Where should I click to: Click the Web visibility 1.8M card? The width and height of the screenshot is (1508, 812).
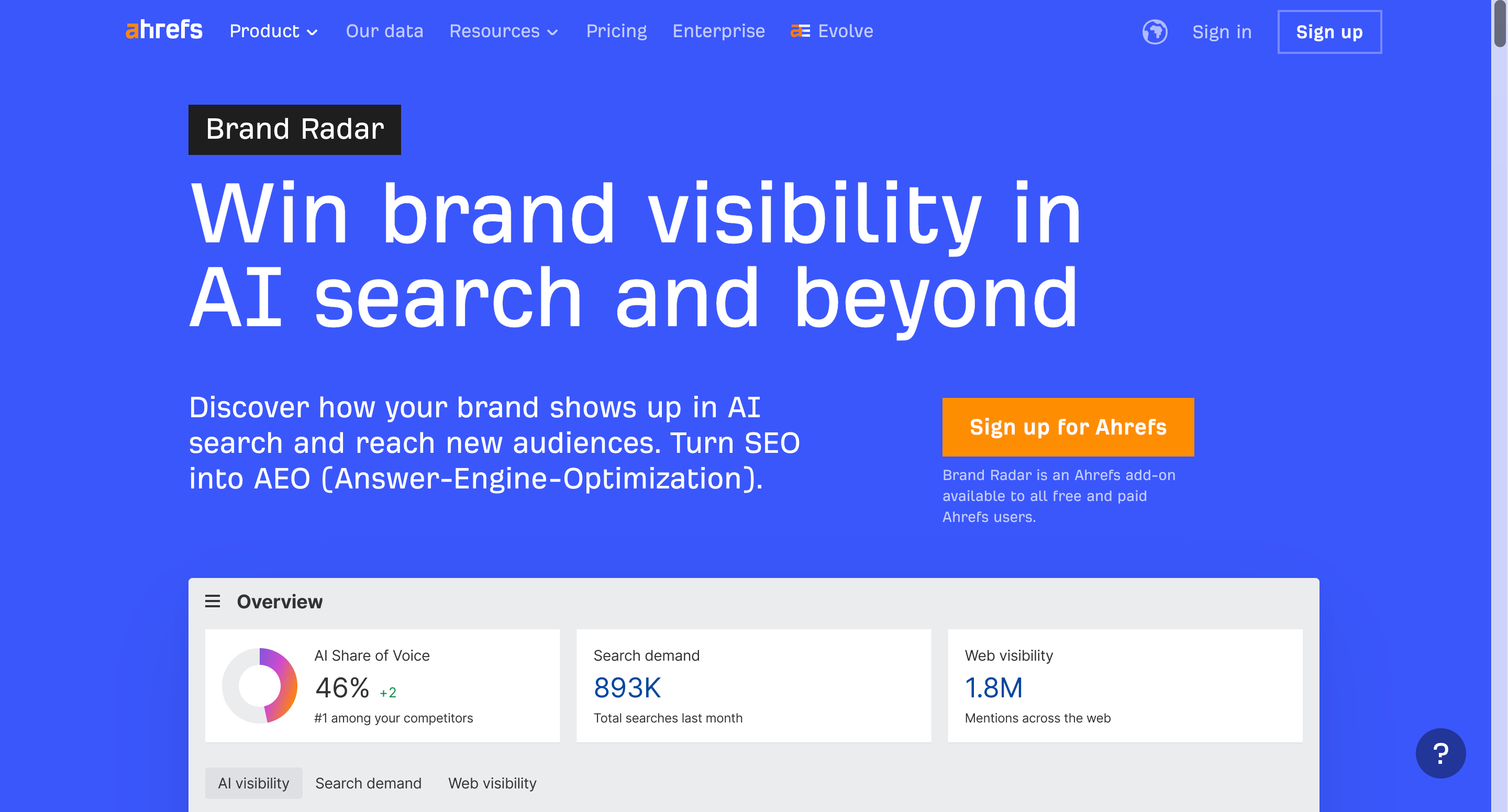coord(1125,685)
